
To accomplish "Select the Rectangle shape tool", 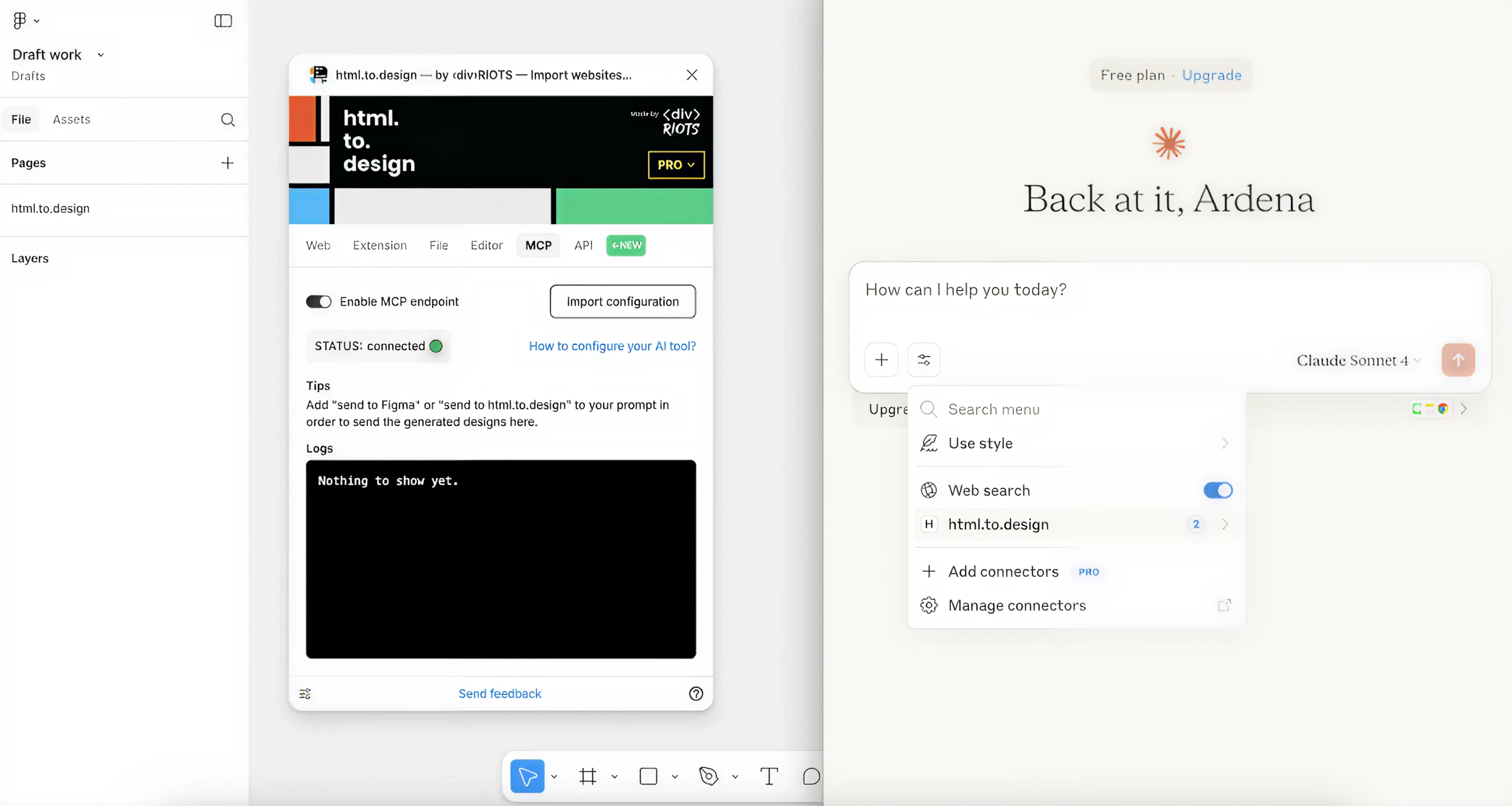I will 648,776.
